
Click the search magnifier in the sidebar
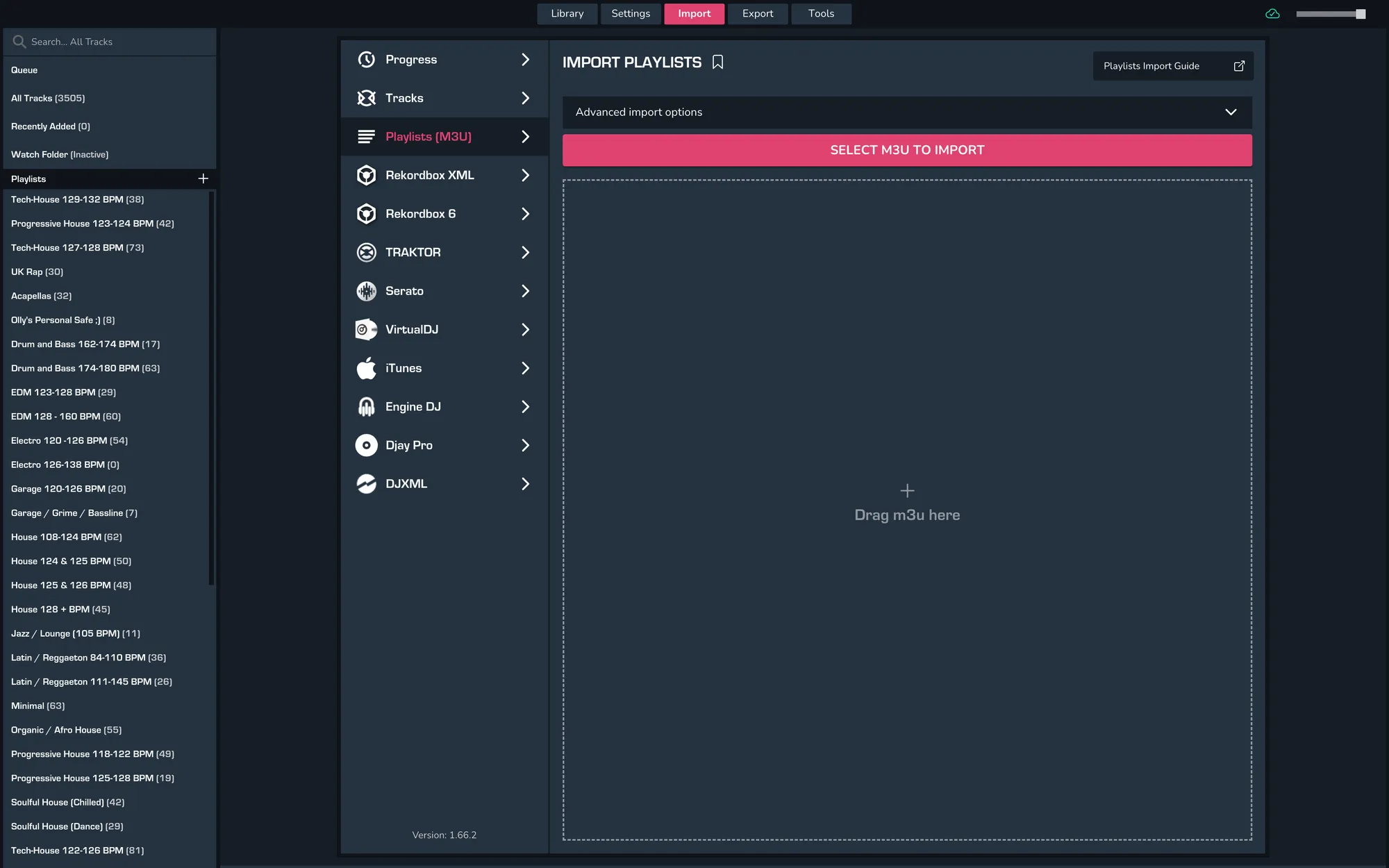coord(19,42)
